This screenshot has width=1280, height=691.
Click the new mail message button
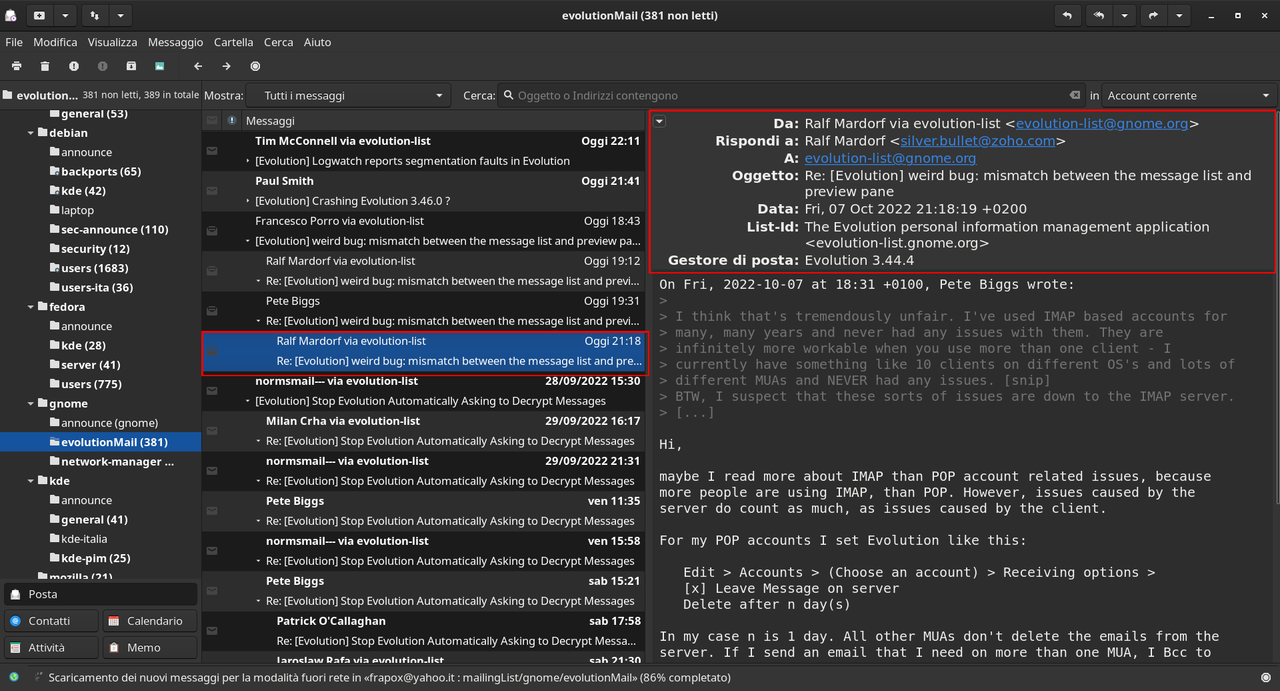pyautogui.click(x=39, y=16)
